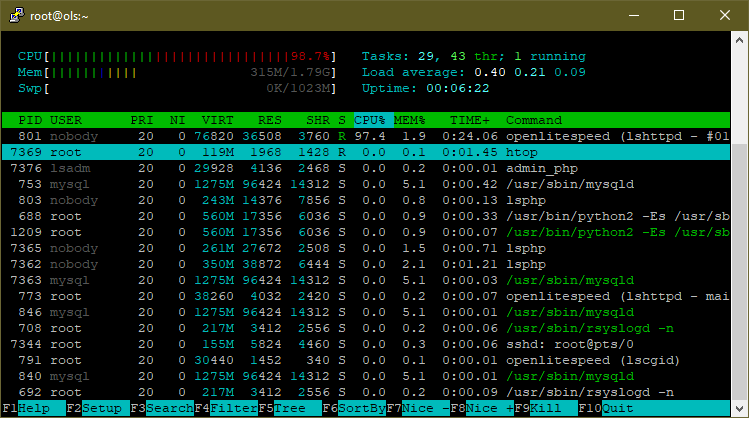Click the TIME+ column header

pyautogui.click(x=468, y=120)
